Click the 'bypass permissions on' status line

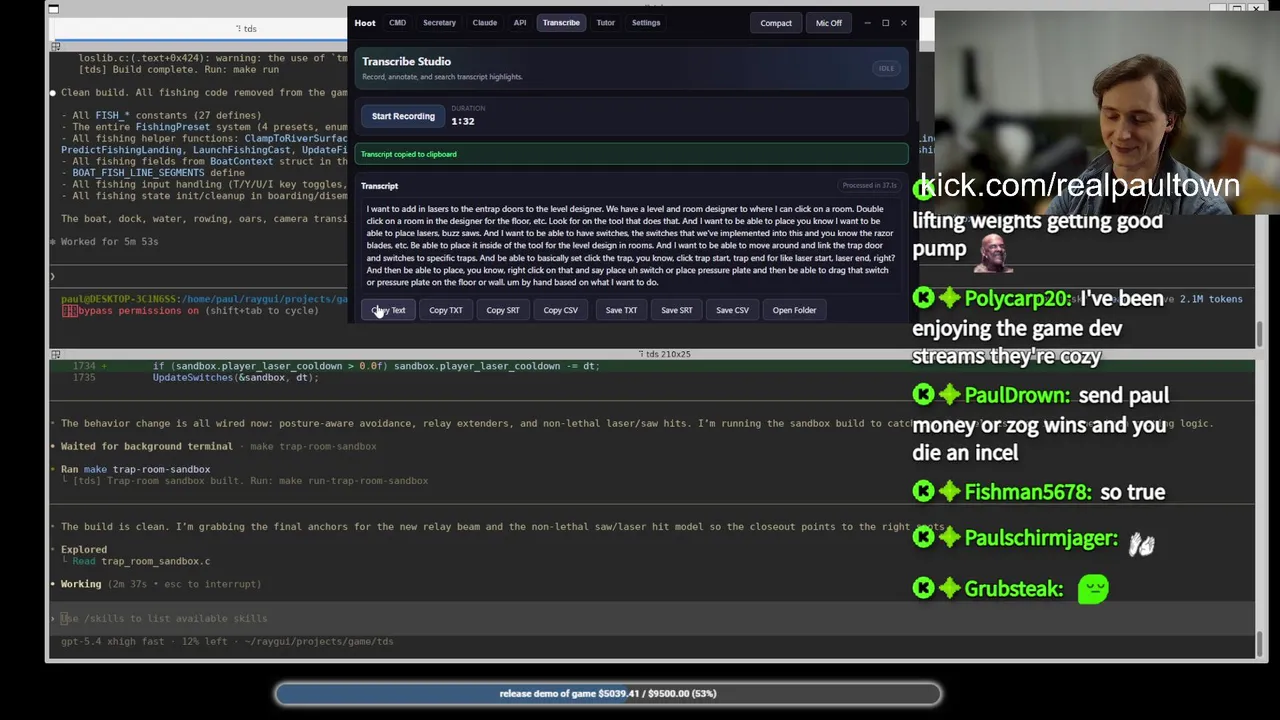pos(190,311)
